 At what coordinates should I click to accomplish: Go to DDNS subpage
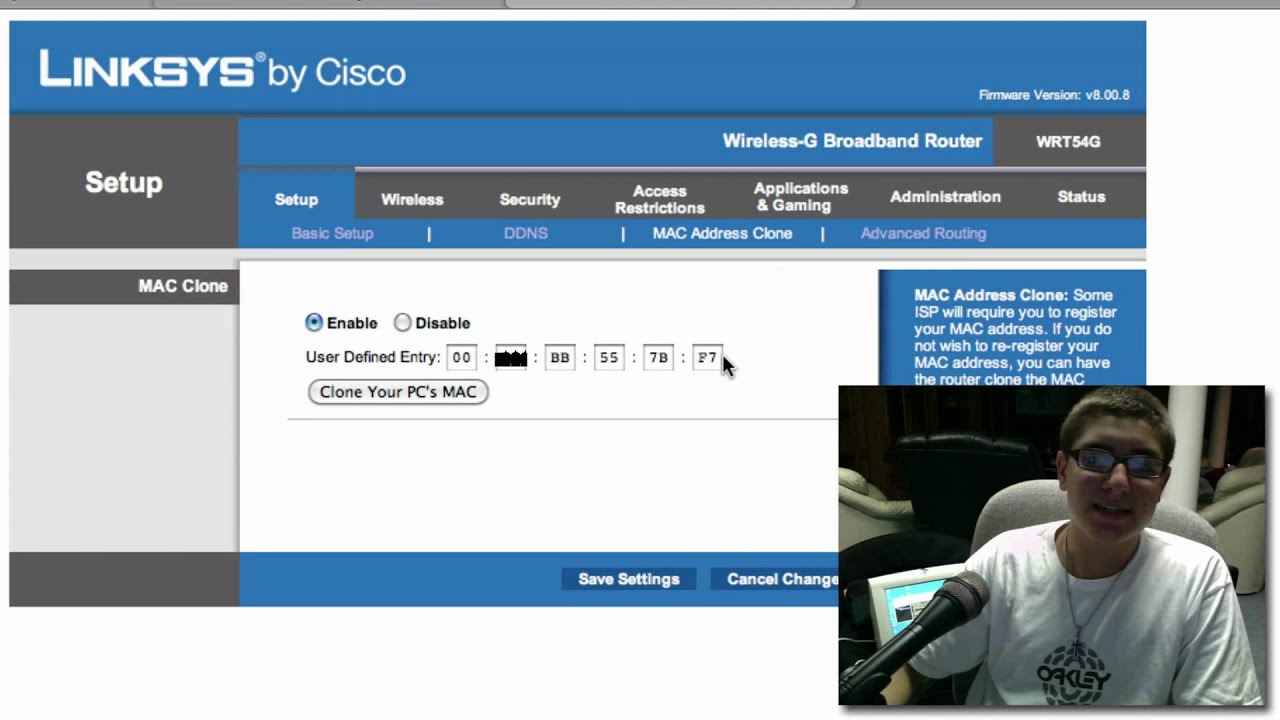[x=526, y=233]
